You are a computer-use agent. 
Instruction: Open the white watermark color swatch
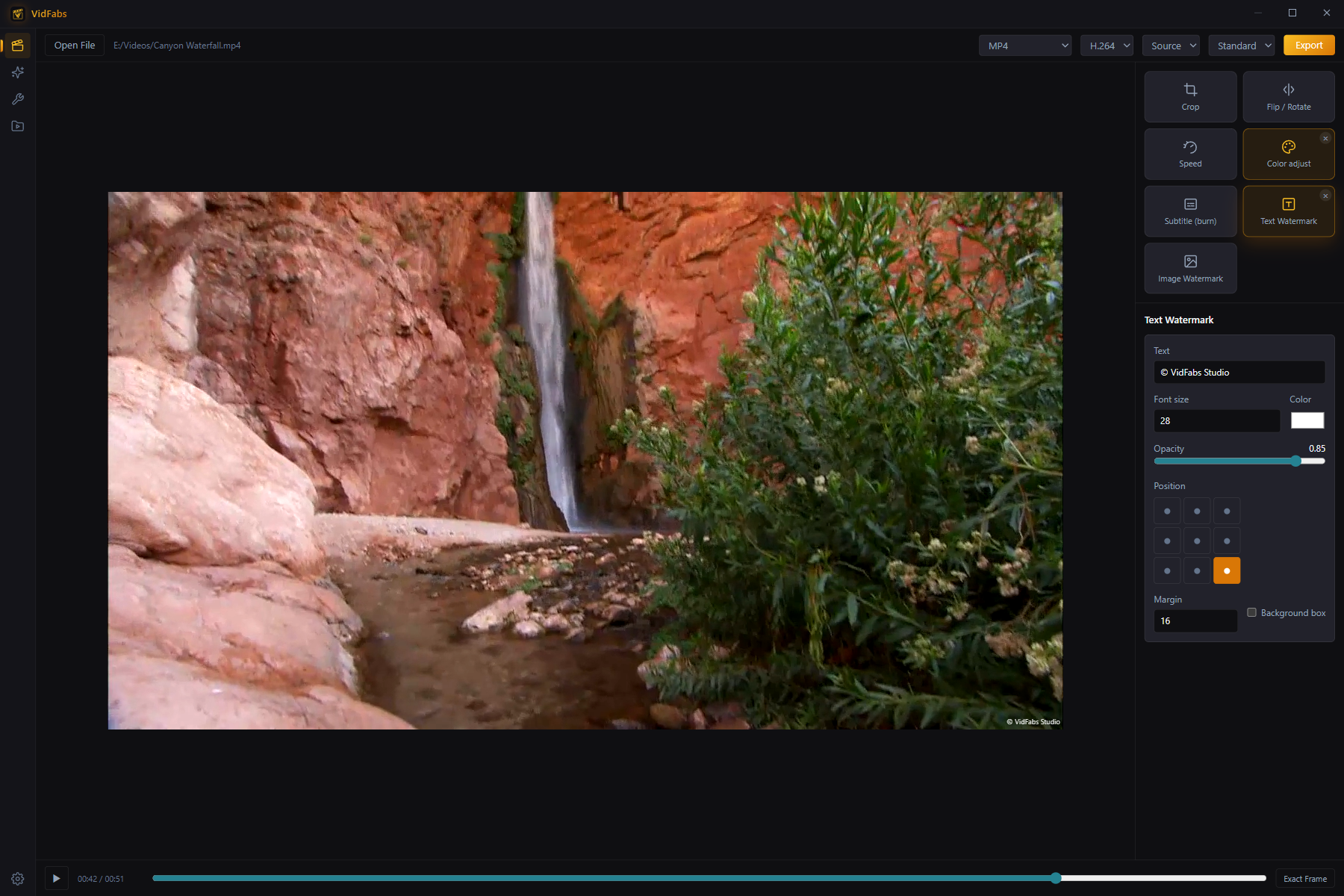tap(1307, 420)
